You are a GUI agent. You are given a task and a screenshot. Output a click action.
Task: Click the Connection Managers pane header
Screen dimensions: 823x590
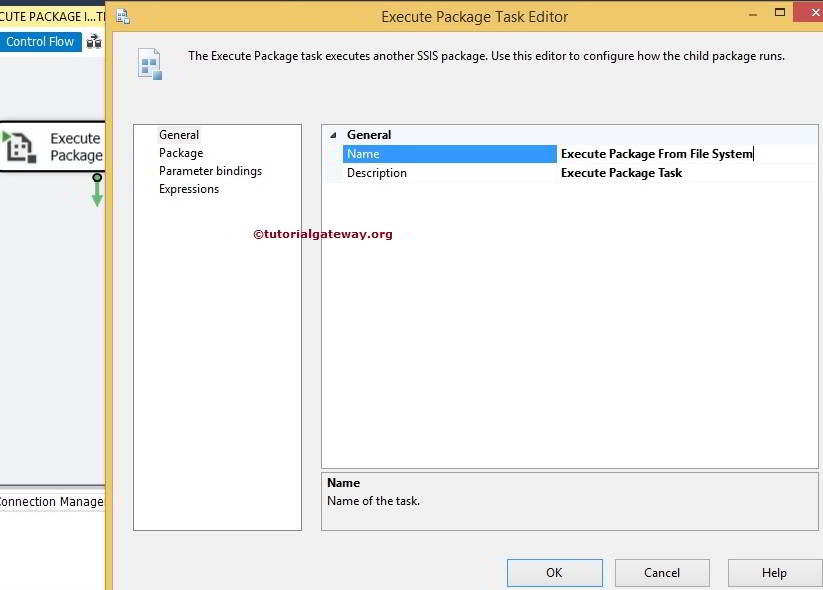point(51,501)
